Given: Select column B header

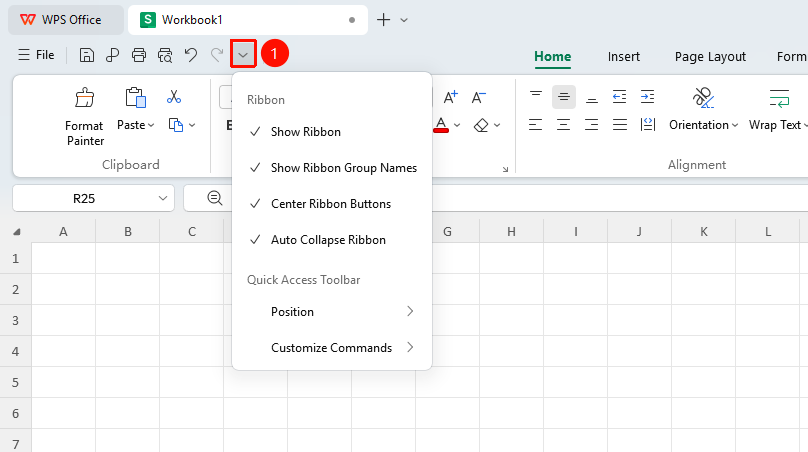Looking at the screenshot, I should pos(128,232).
